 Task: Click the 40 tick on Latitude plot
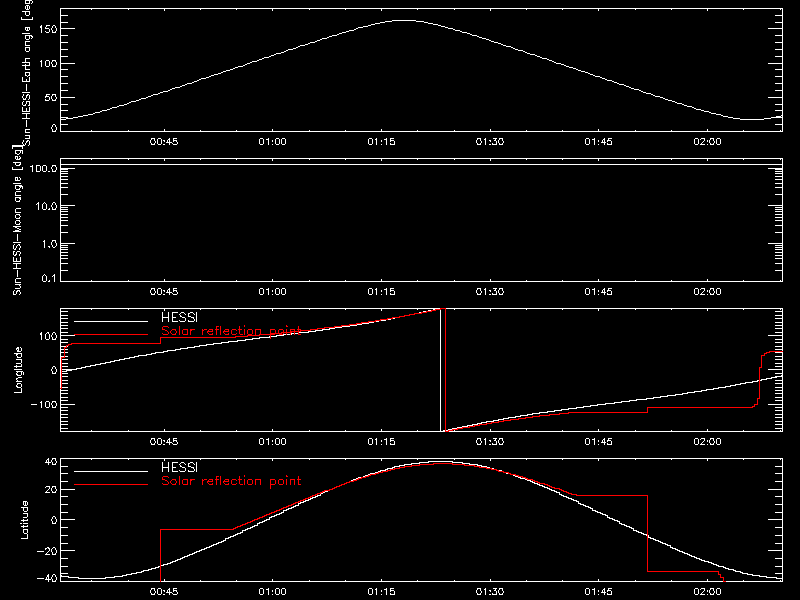(x=51, y=462)
